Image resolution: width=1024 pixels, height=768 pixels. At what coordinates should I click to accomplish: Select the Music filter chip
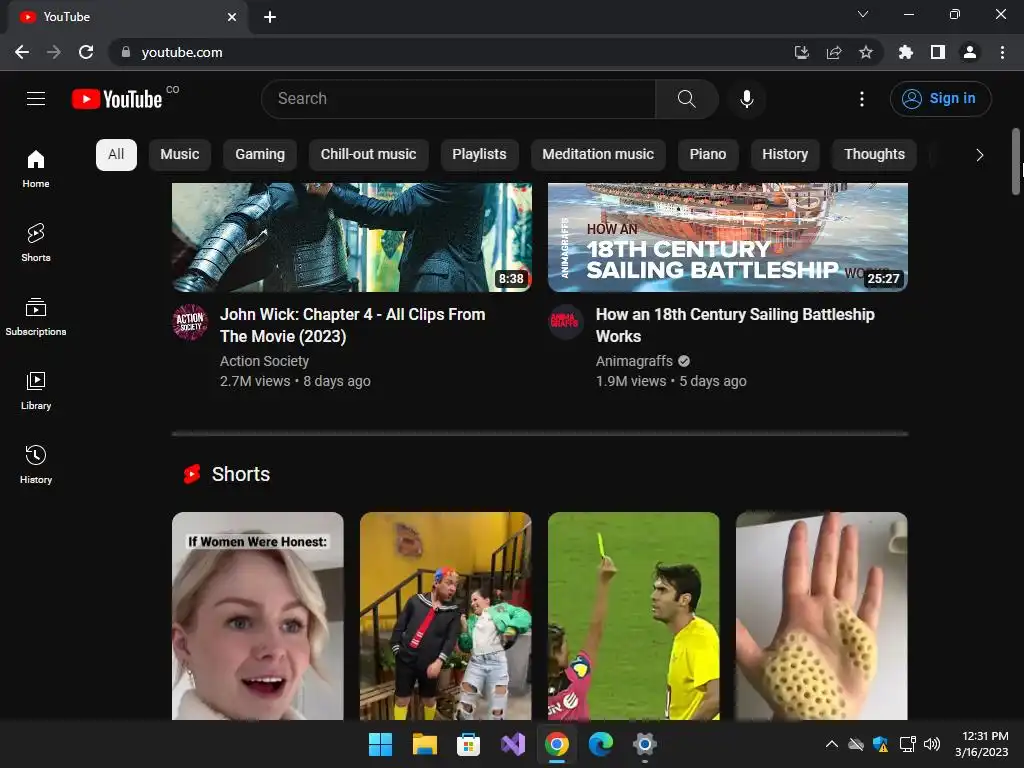click(x=180, y=155)
